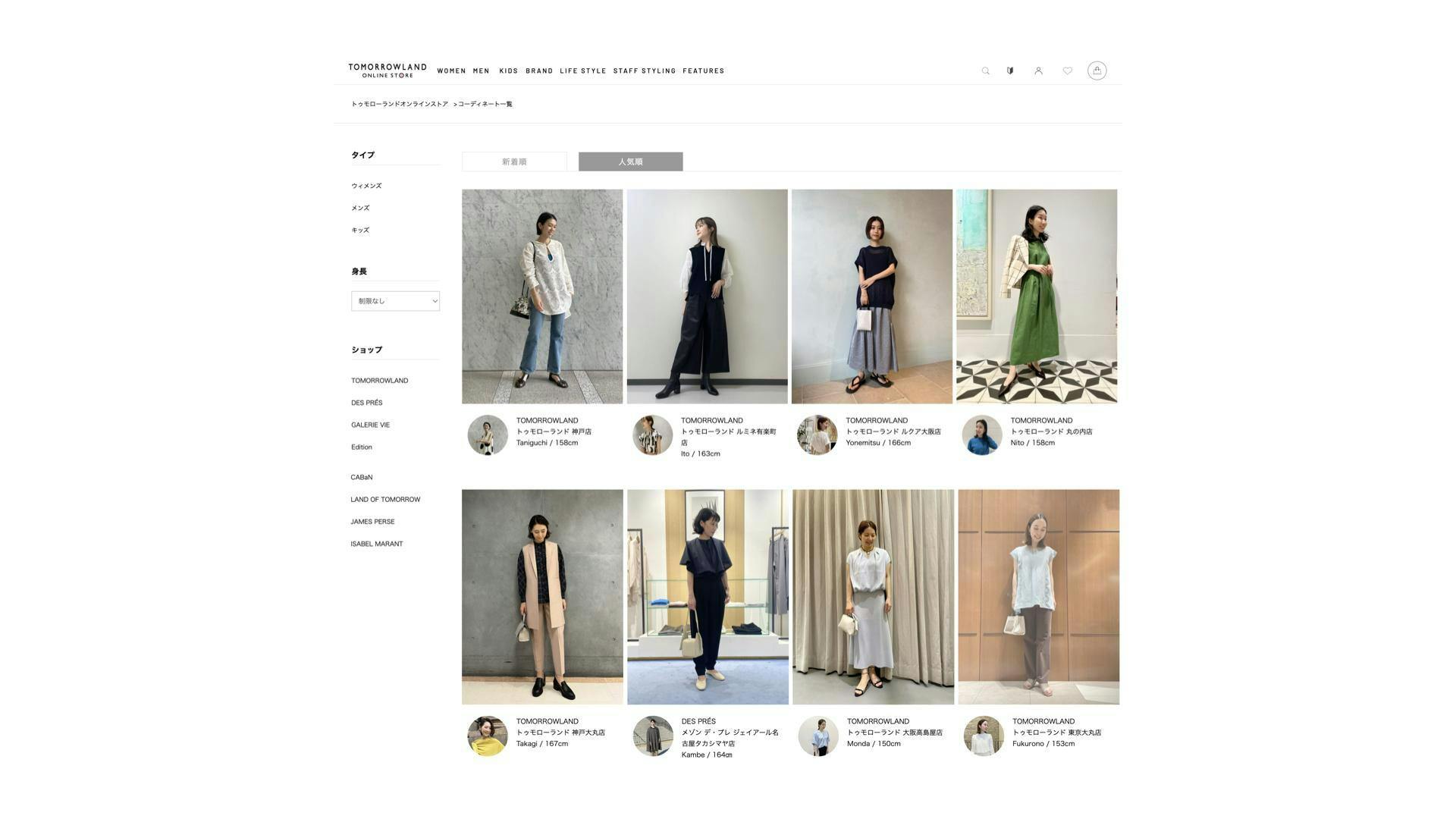Viewport: 1456px width, 819px height.
Task: Open the green dress outfit photo
Action: click(1037, 297)
